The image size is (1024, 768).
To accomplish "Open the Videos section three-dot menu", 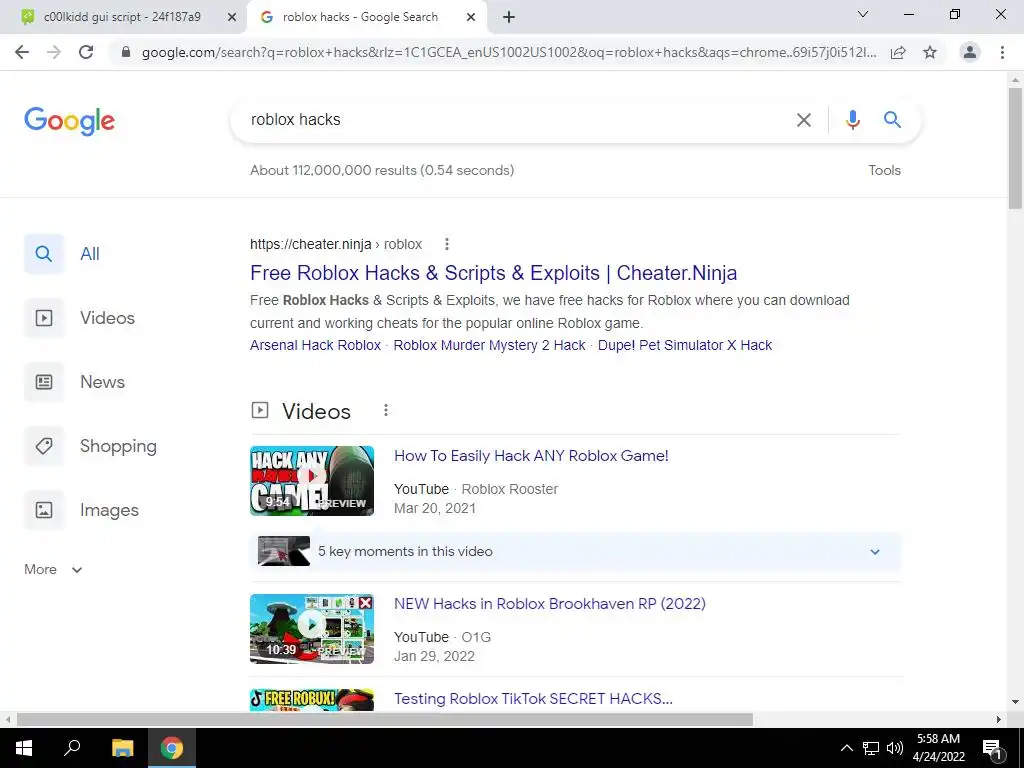I will click(x=386, y=410).
